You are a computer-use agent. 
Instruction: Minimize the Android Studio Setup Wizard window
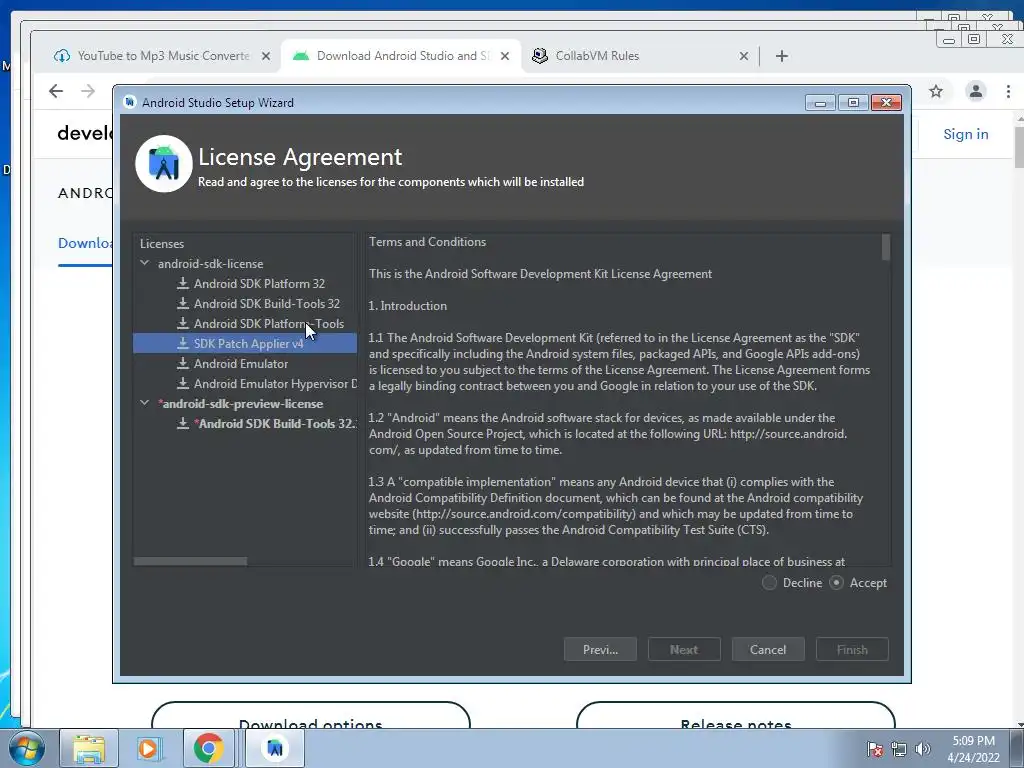tap(820, 103)
